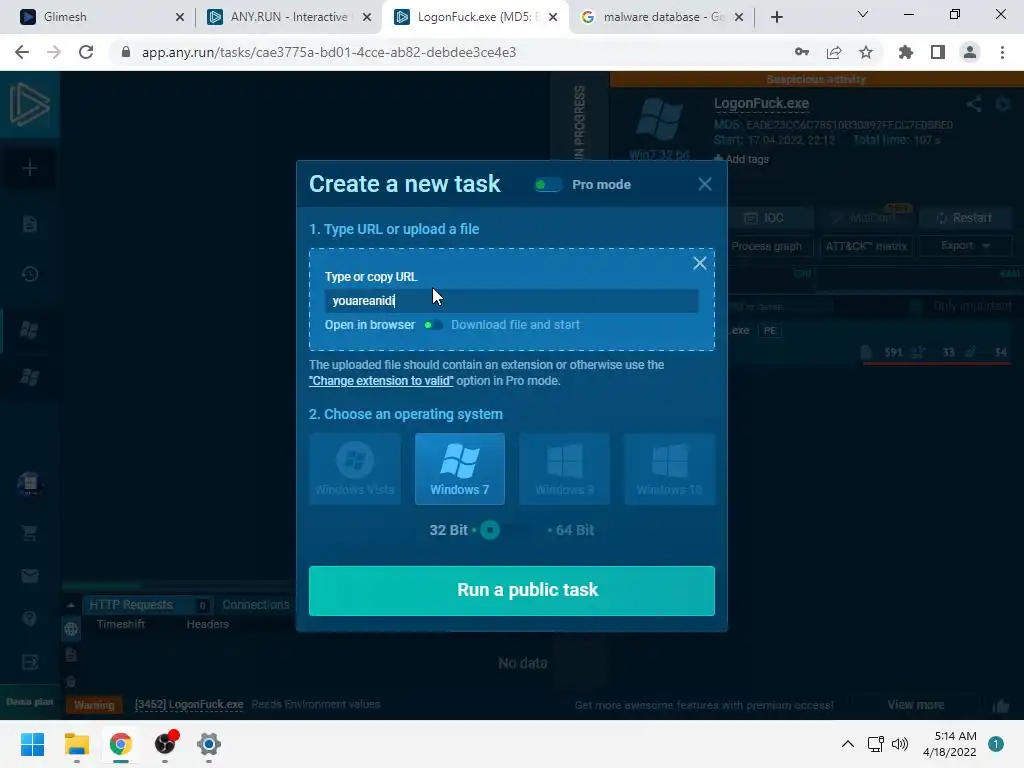Switch to the Glimesh browser tab
1024x768 pixels.
pos(101,17)
